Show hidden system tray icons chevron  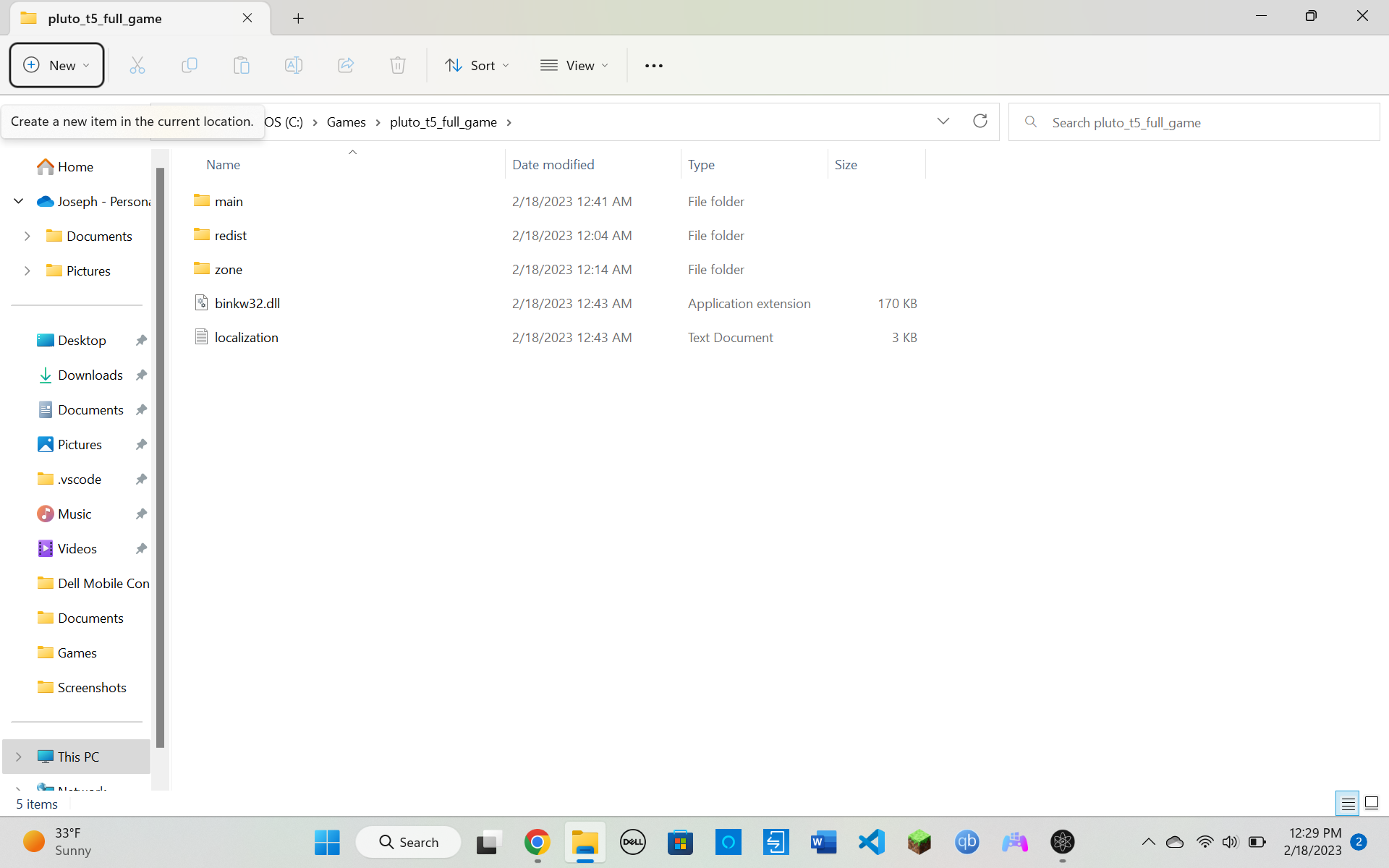1148,842
